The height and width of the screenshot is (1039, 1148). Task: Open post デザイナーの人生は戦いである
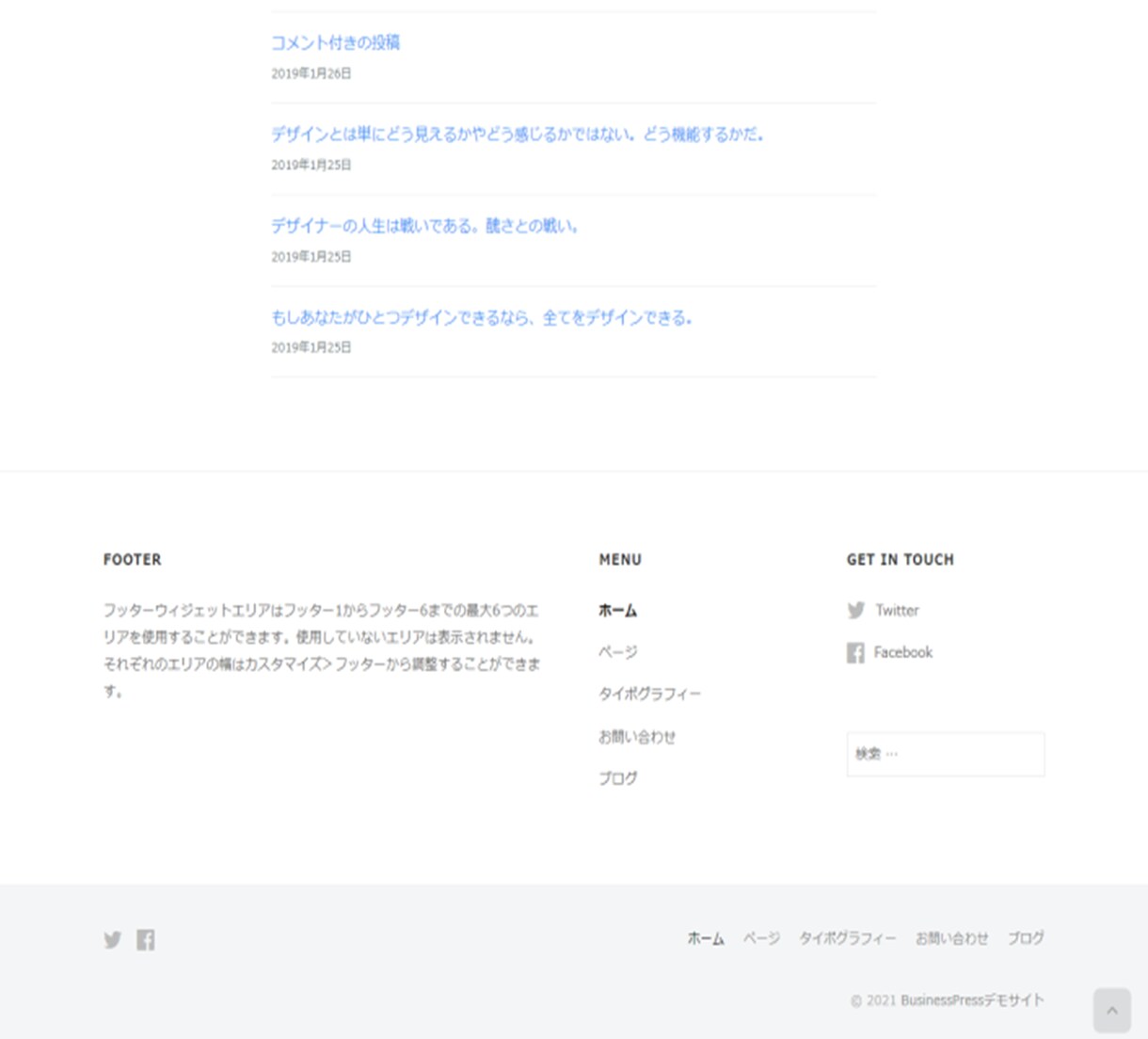point(424,226)
